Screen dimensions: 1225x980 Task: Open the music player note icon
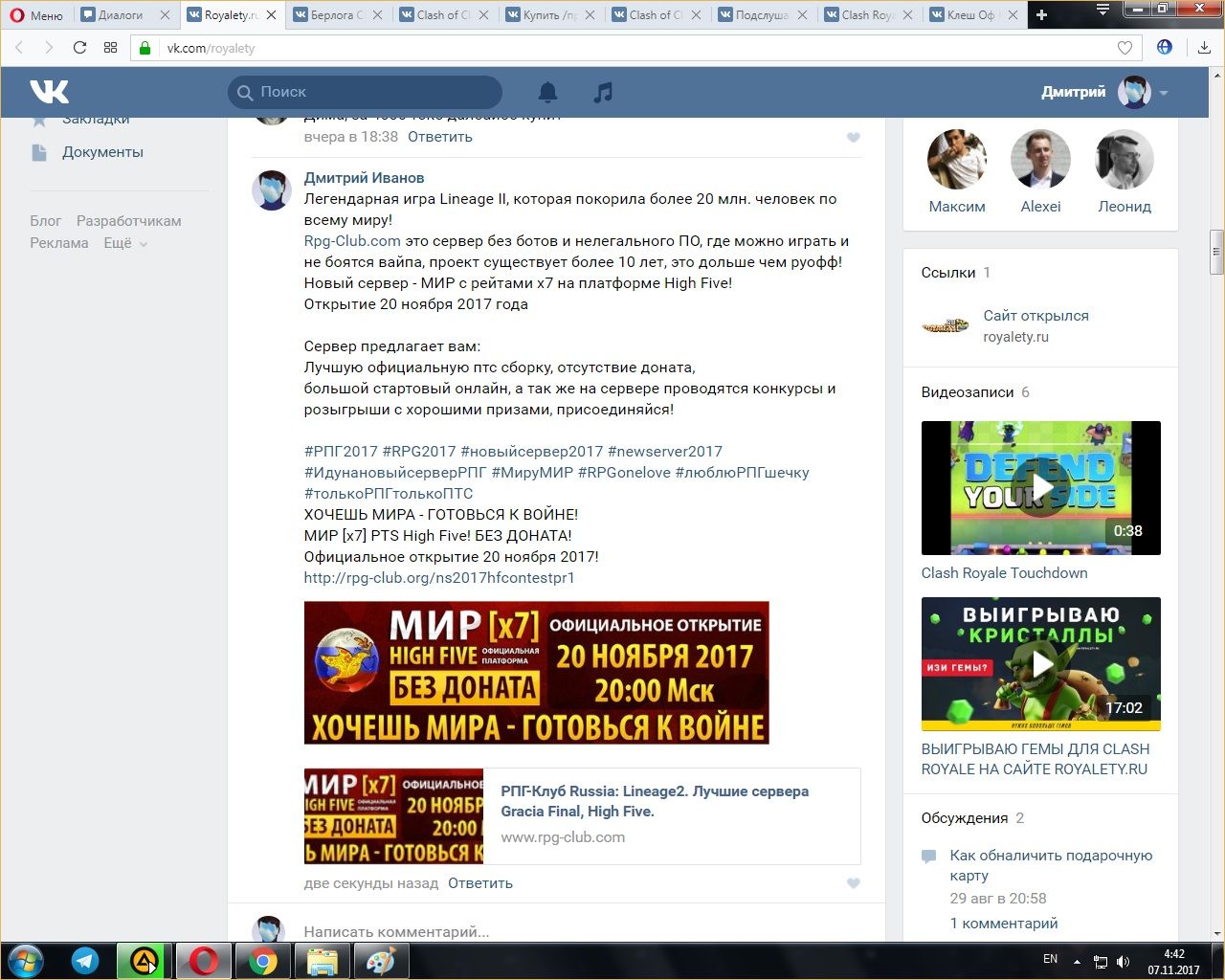(x=603, y=92)
